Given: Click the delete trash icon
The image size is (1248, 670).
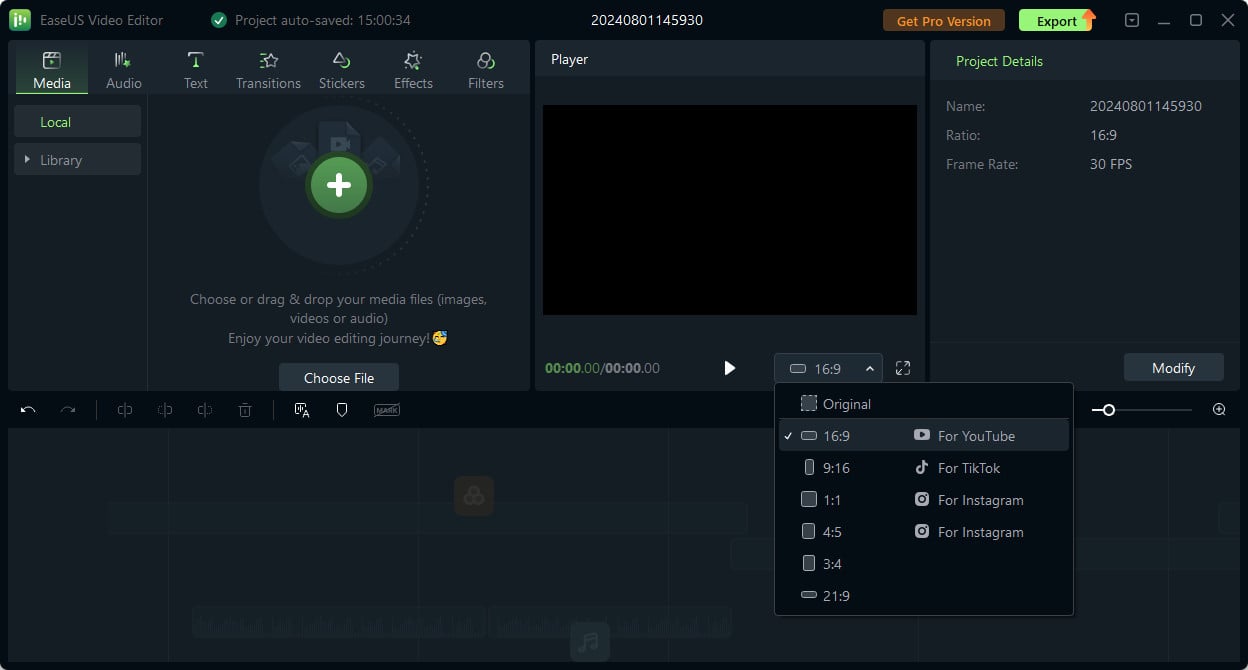Looking at the screenshot, I should pos(245,410).
